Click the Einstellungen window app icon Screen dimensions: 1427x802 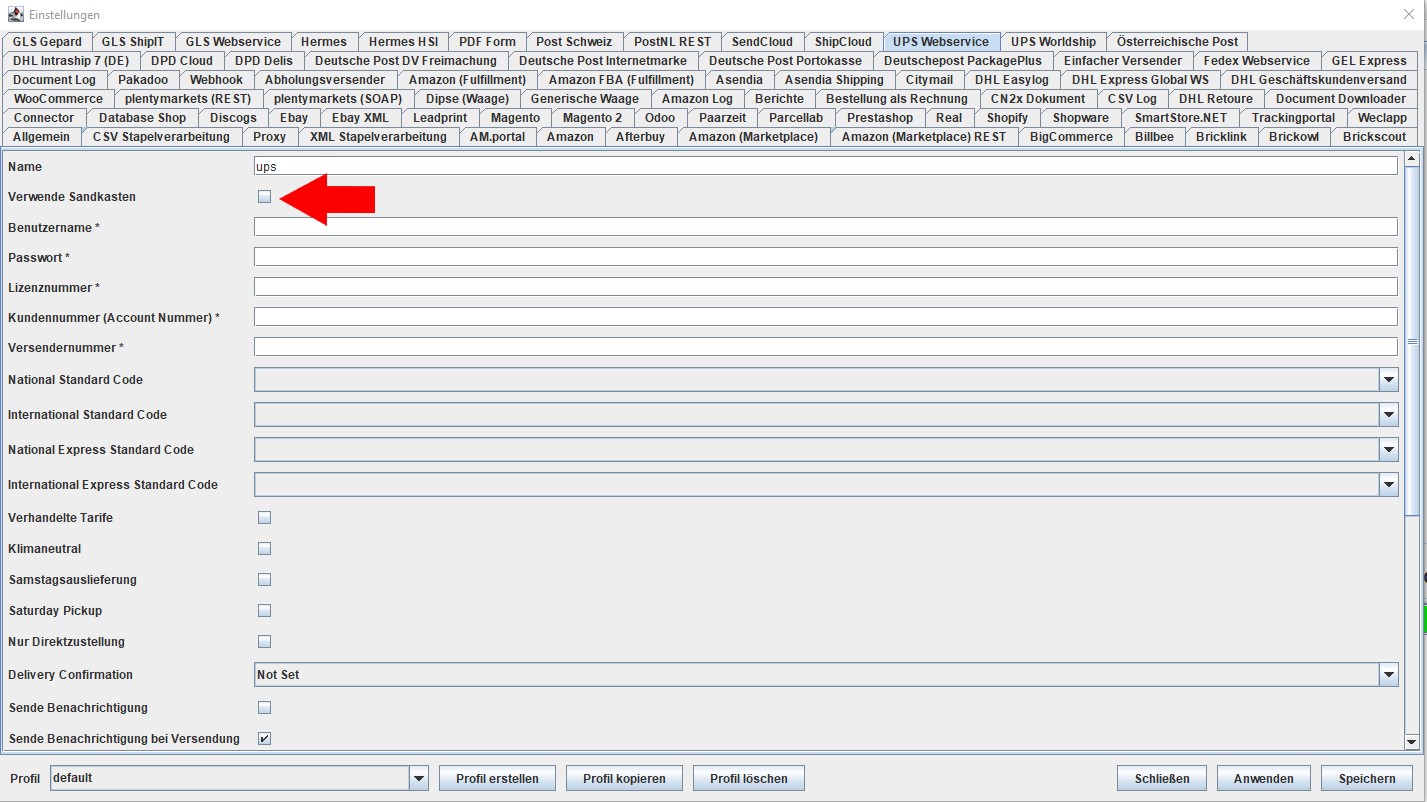(x=15, y=15)
